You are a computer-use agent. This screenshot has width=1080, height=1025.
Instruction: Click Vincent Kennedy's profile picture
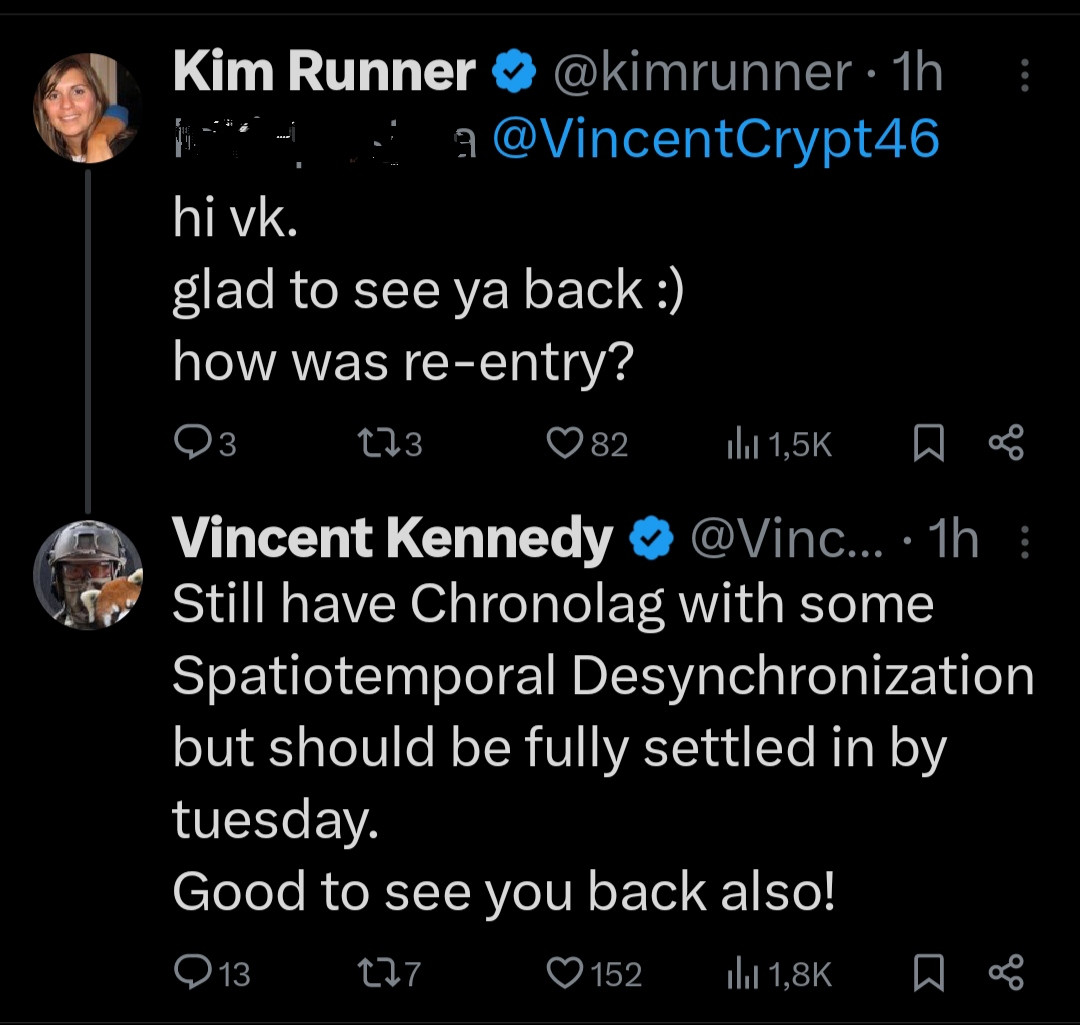coord(88,574)
